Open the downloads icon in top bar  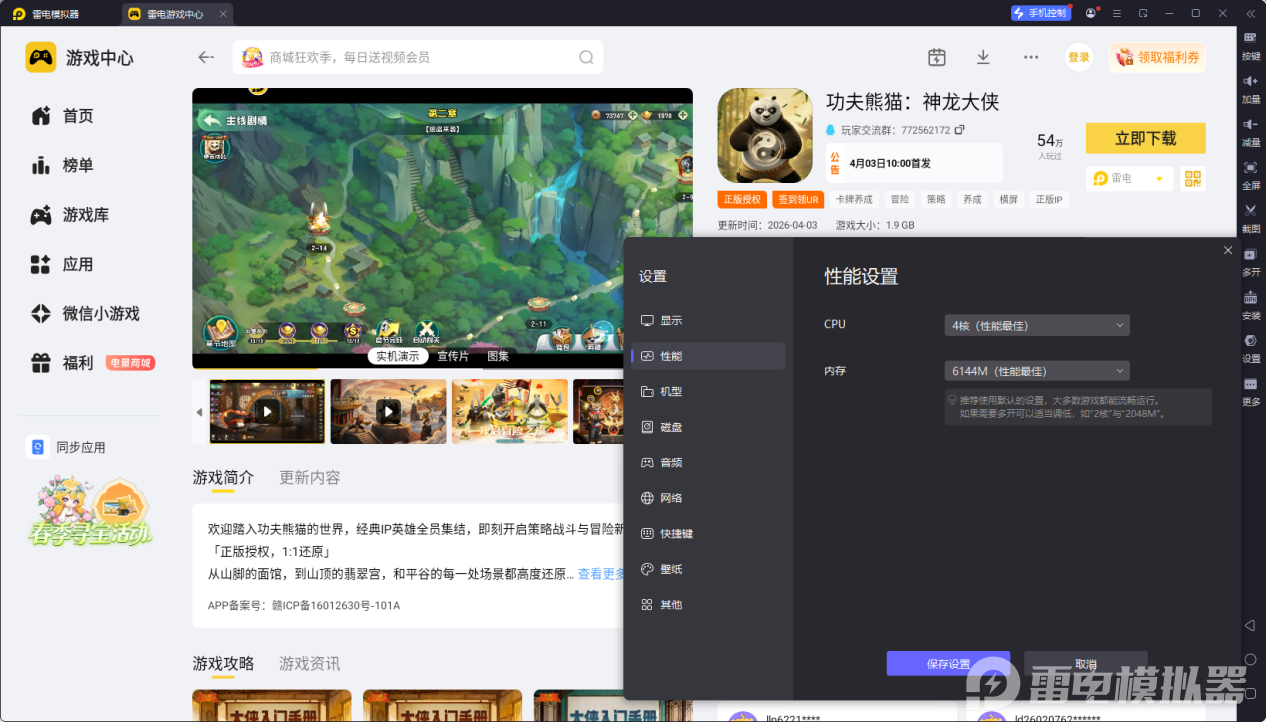(x=983, y=57)
